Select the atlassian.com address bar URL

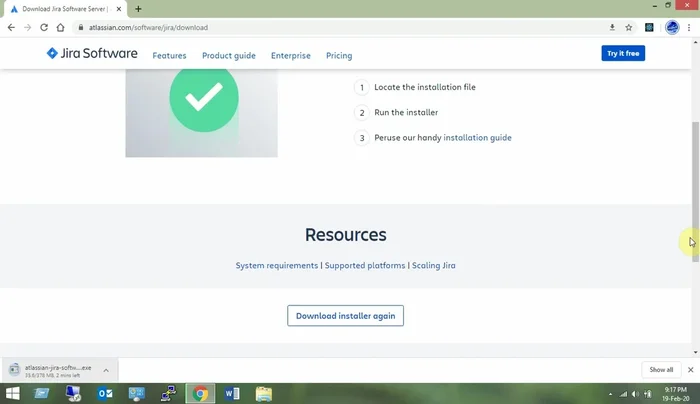click(x=148, y=28)
